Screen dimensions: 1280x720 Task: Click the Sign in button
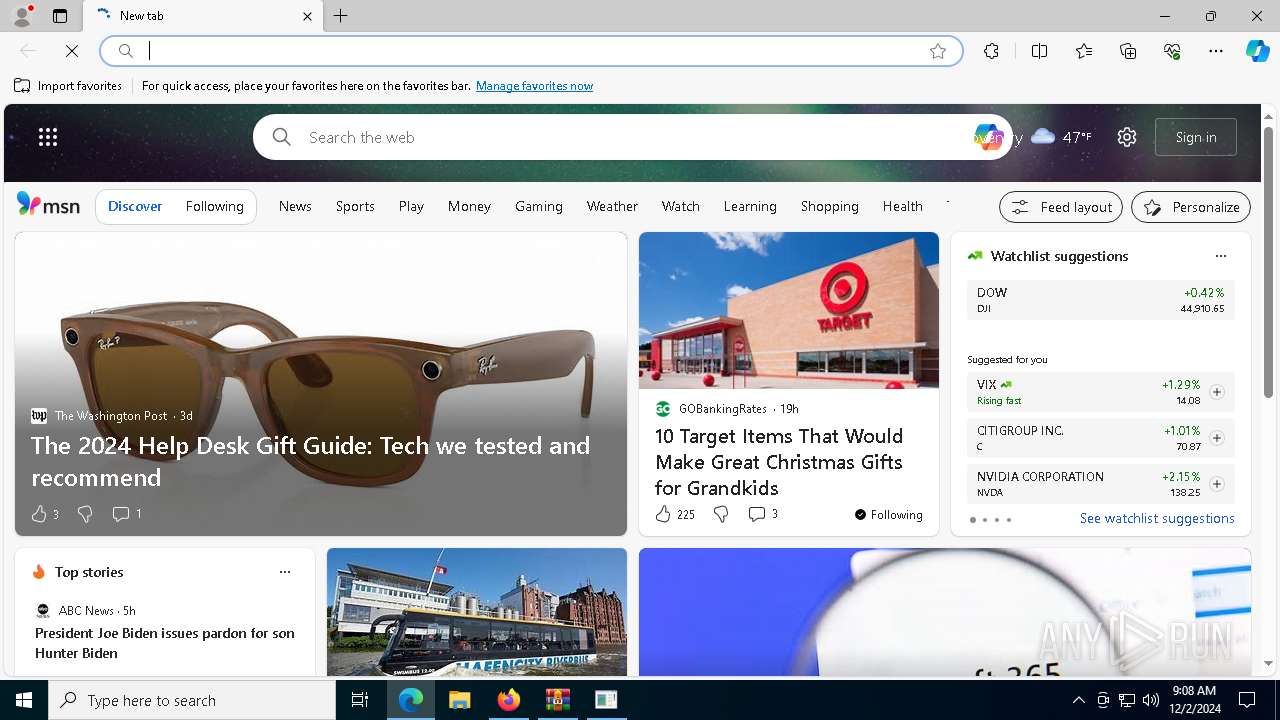[x=1196, y=137]
